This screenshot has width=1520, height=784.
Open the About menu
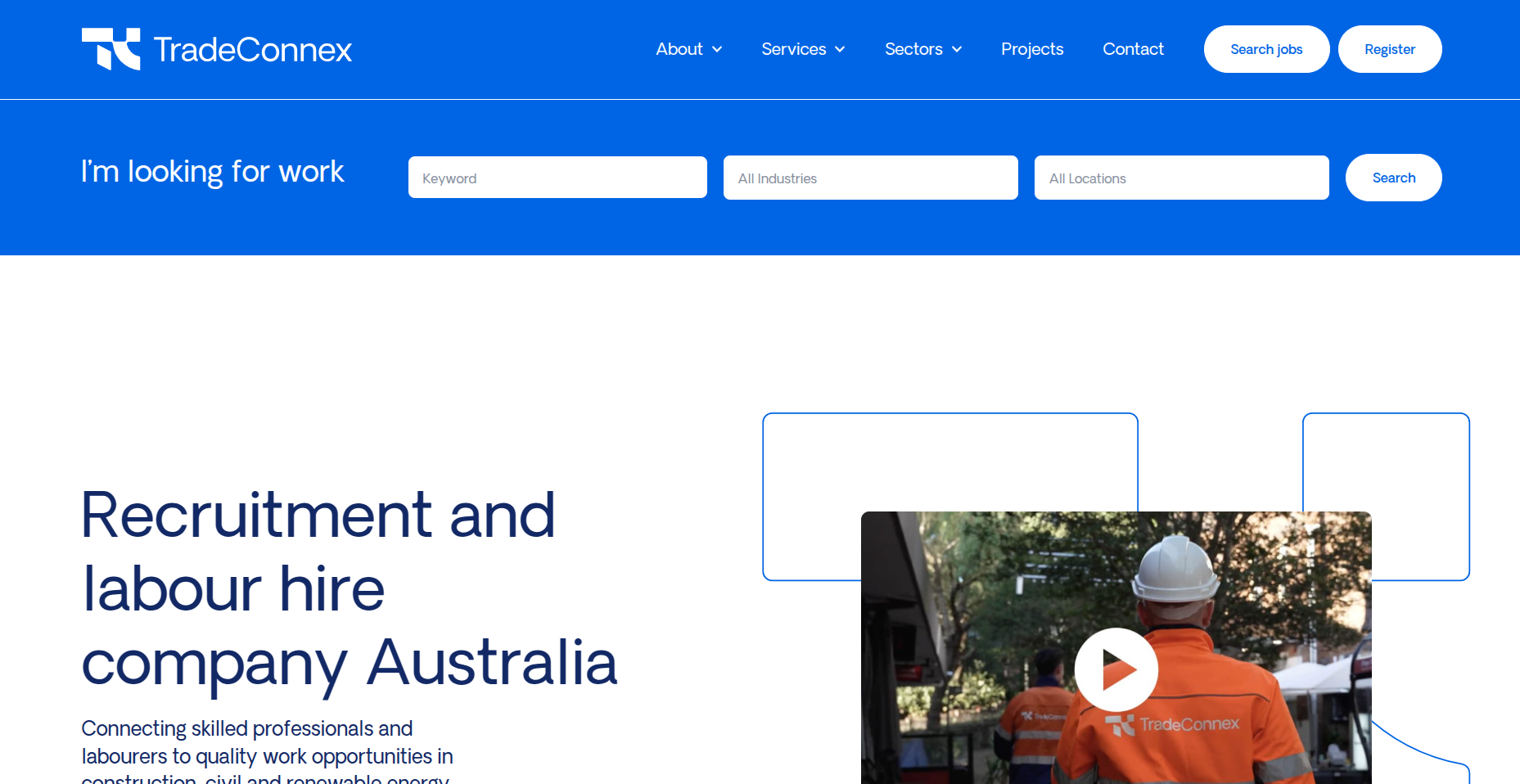pyautogui.click(x=679, y=49)
